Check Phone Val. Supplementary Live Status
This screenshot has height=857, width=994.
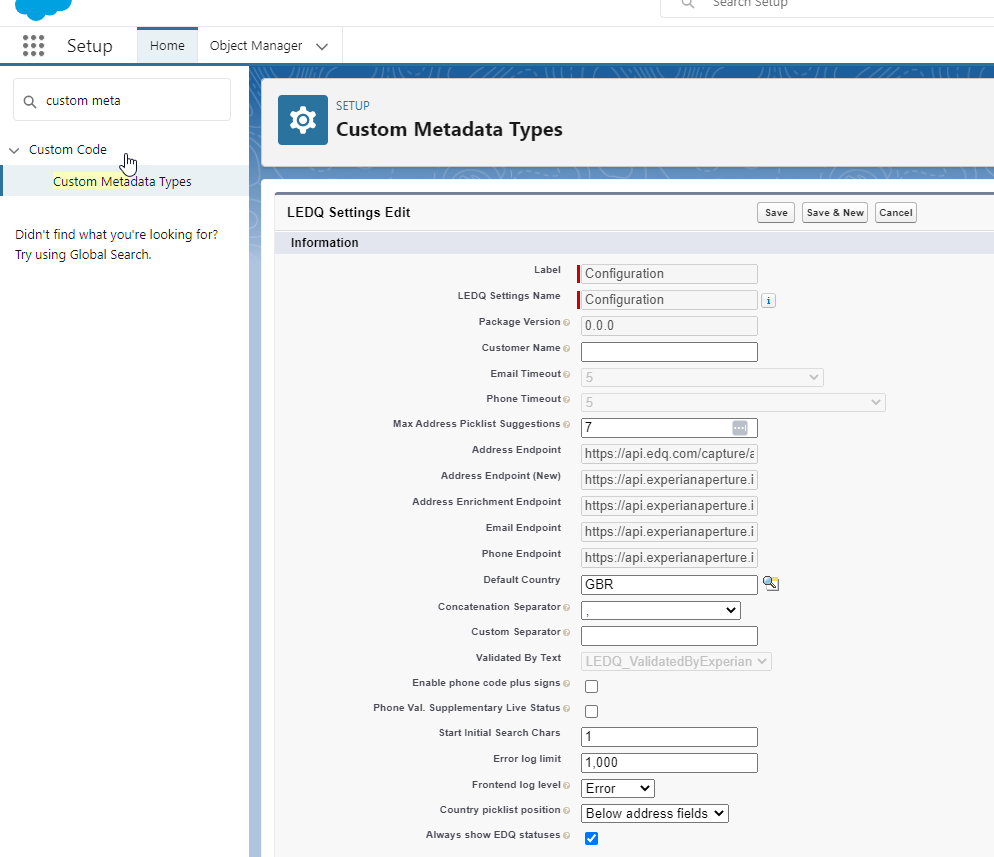point(591,711)
